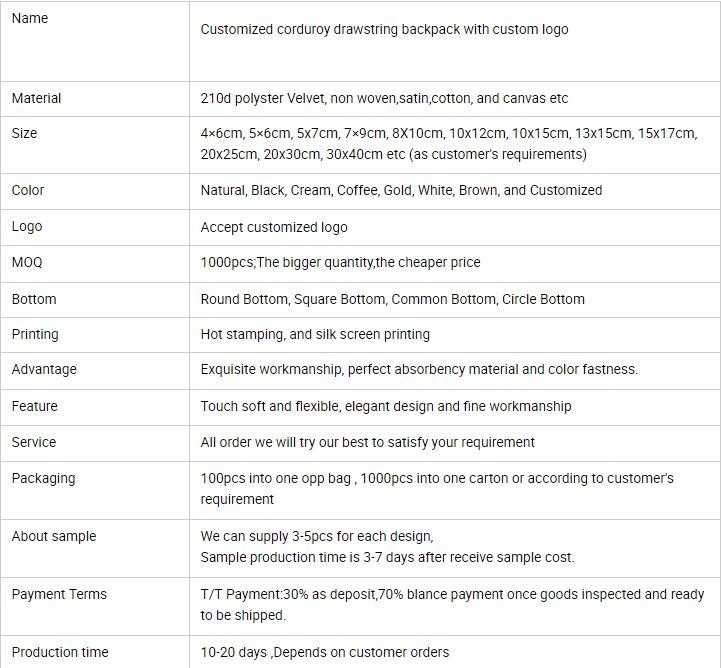This screenshot has height=668, width=721.
Task: Click the Payment Terms row label
Action: point(59,594)
